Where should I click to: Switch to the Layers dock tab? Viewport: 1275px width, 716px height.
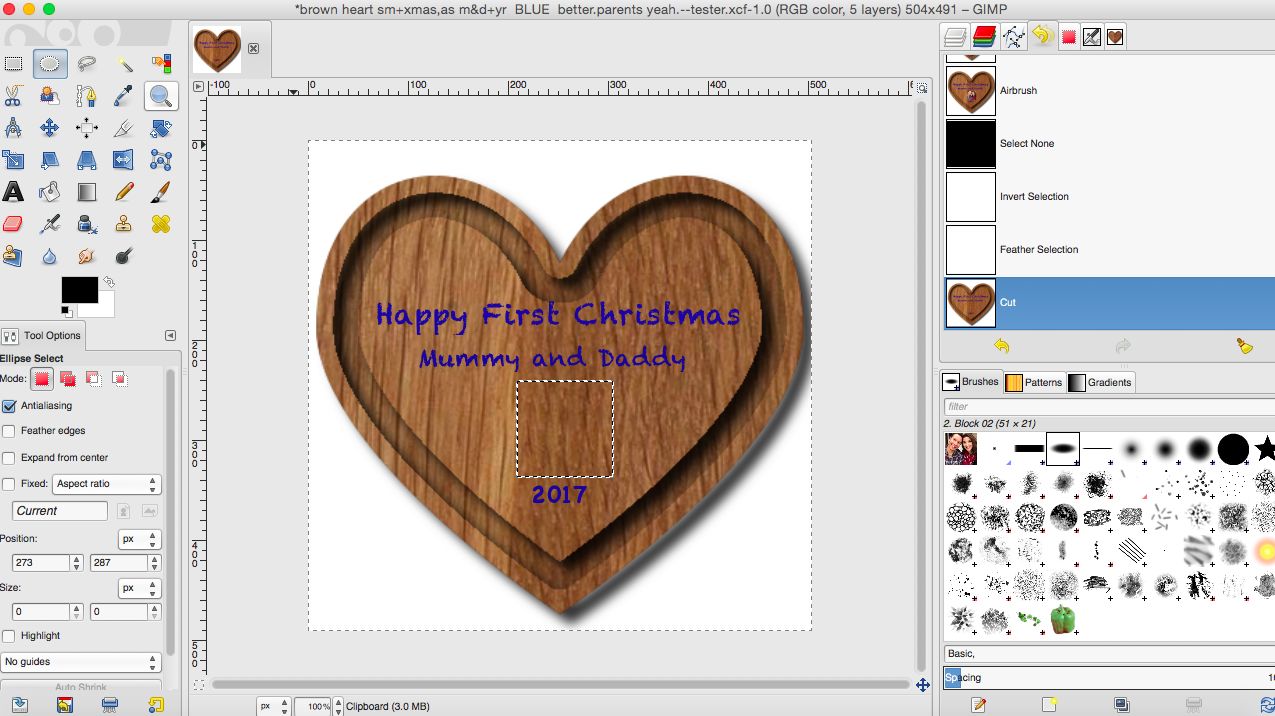[x=956, y=37]
